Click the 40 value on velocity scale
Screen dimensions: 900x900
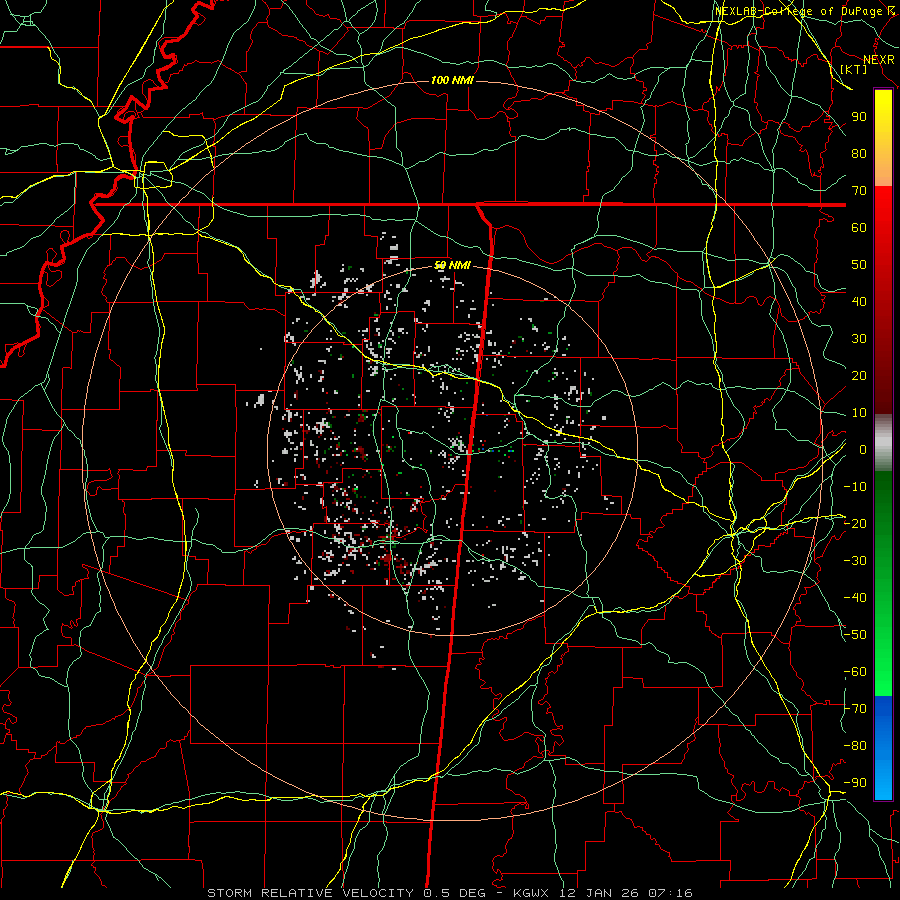[x=859, y=301]
